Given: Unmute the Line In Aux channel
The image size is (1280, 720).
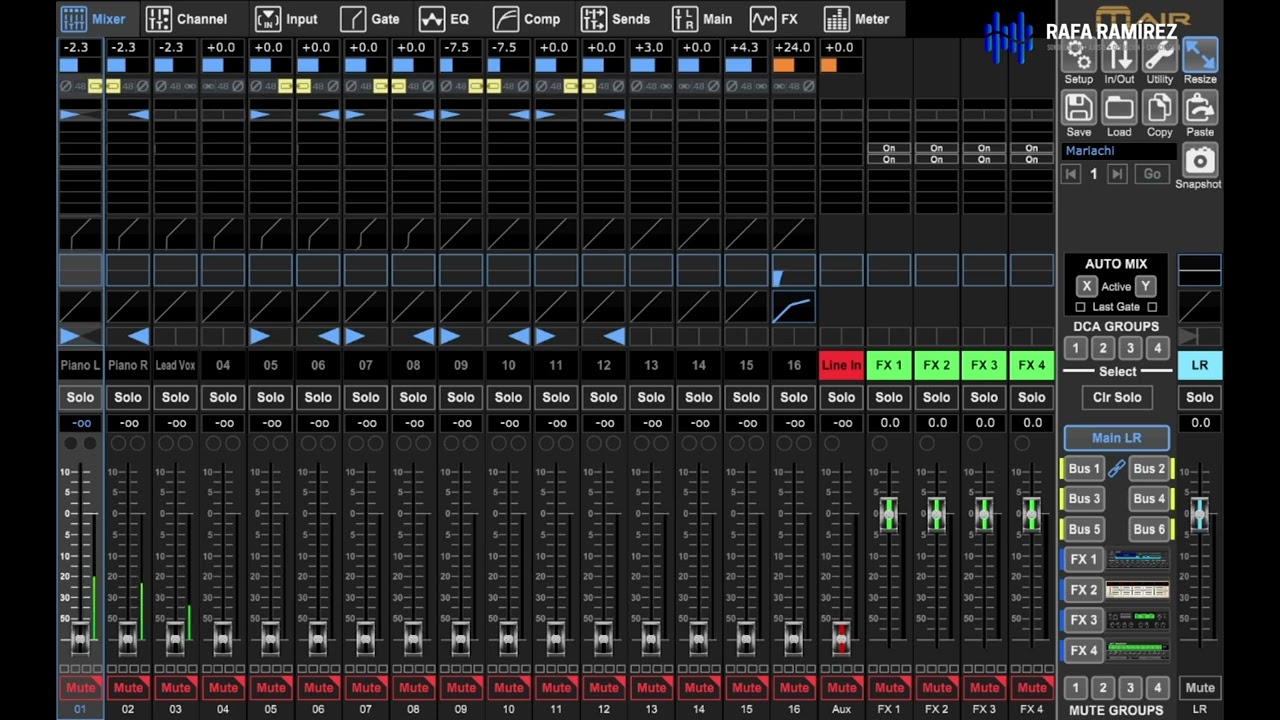Looking at the screenshot, I should [842, 687].
